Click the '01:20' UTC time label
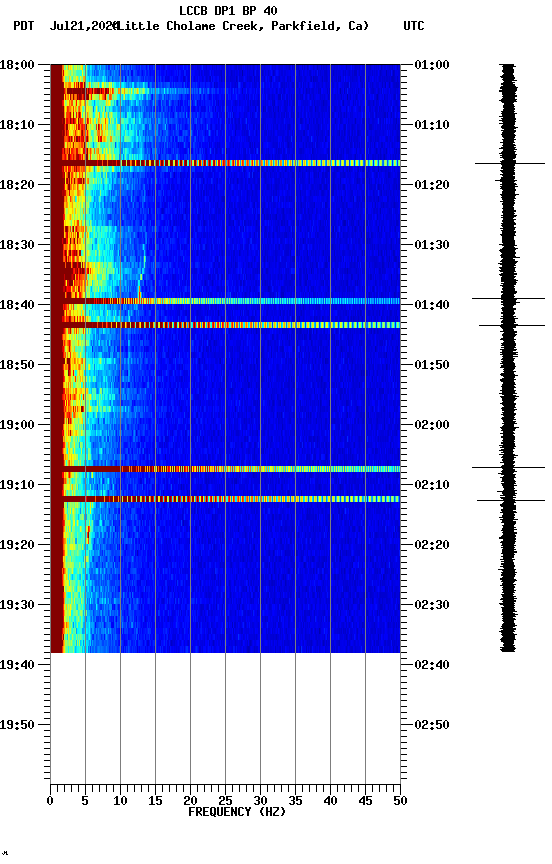Image resolution: width=552 pixels, height=864 pixels. [432, 185]
